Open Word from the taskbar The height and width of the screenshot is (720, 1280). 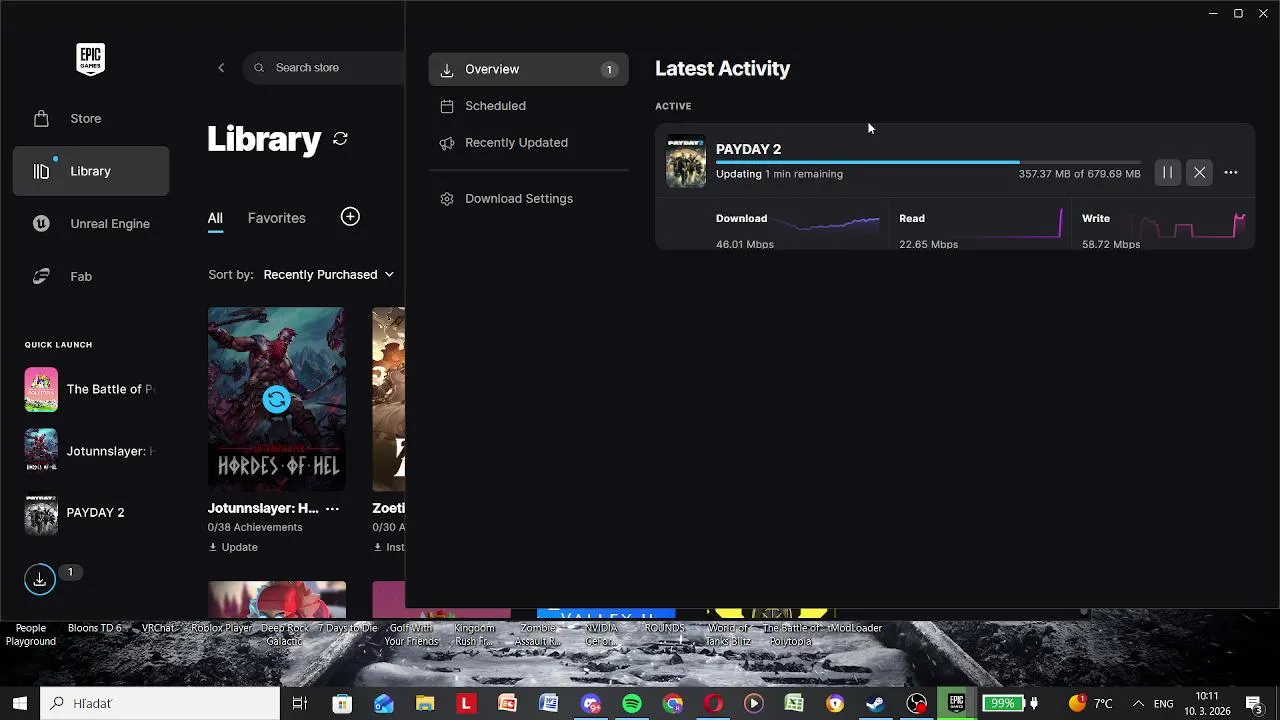point(548,704)
